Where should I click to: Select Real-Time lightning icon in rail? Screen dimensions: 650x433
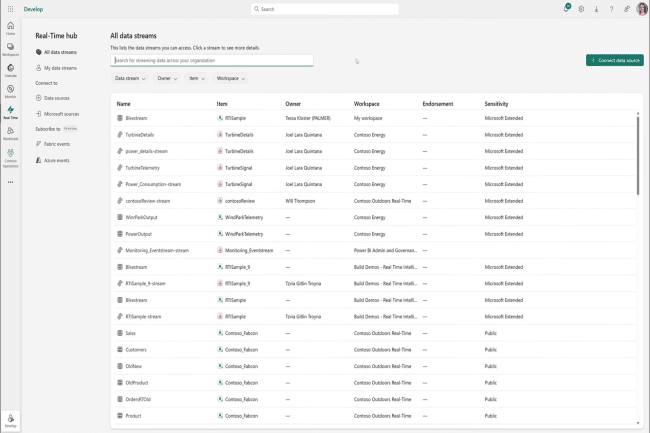click(10, 112)
